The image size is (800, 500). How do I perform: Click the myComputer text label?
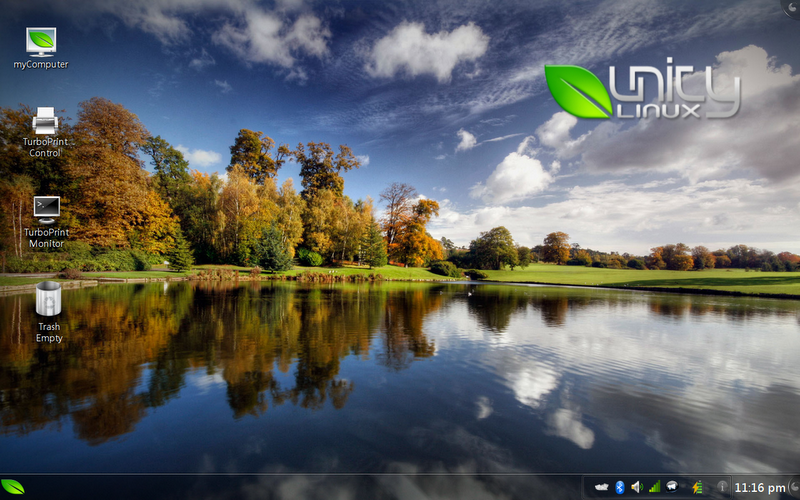[x=41, y=64]
